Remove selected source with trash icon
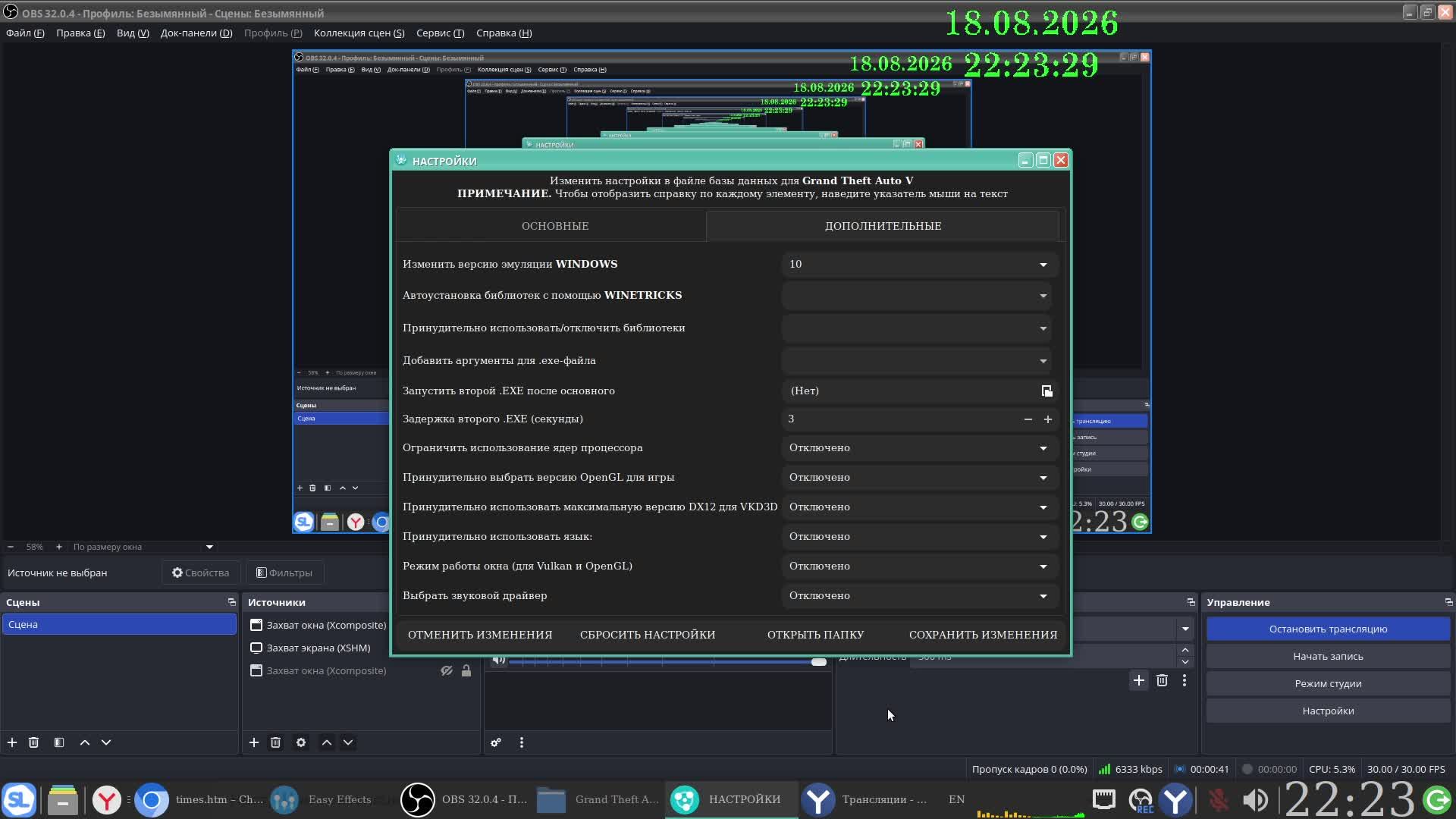 [276, 742]
